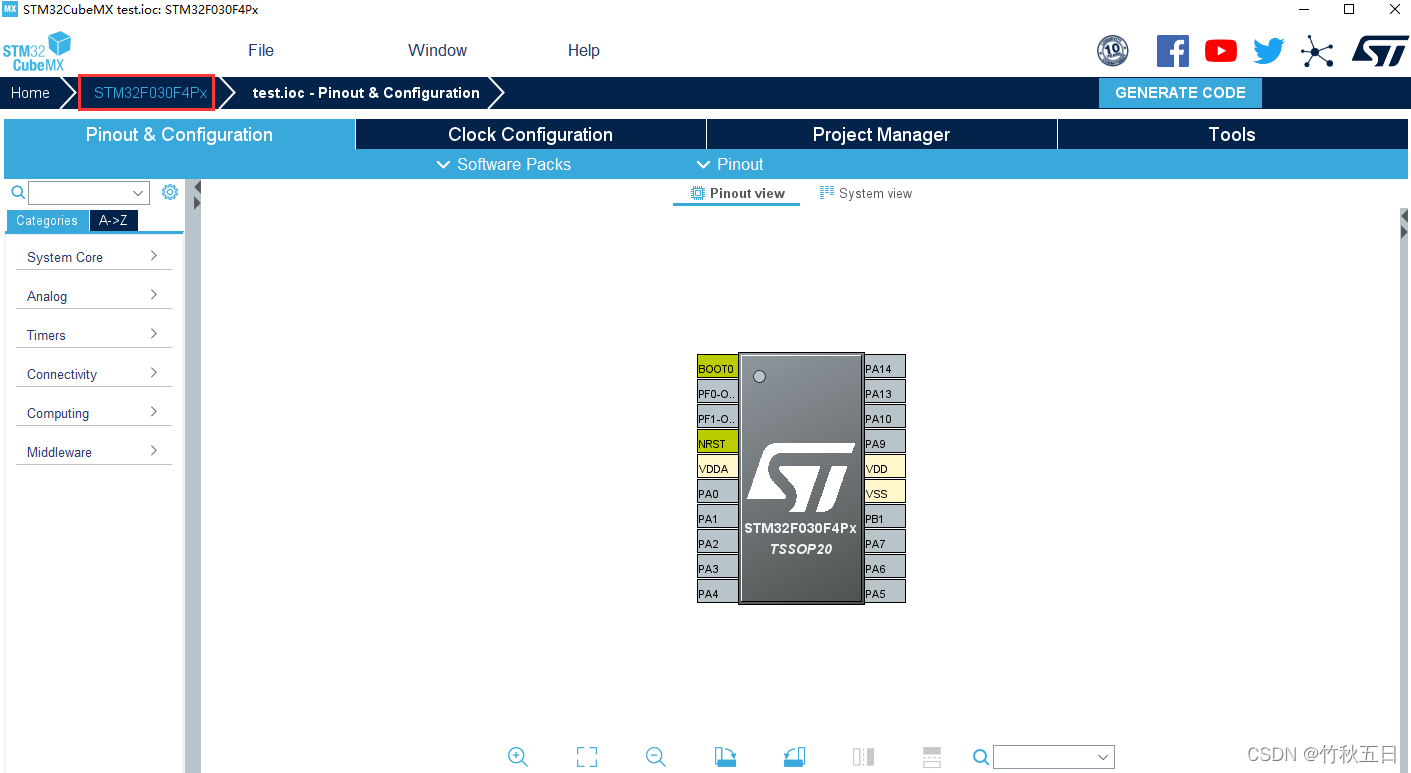Switch to A->Z list tab

(x=113, y=221)
